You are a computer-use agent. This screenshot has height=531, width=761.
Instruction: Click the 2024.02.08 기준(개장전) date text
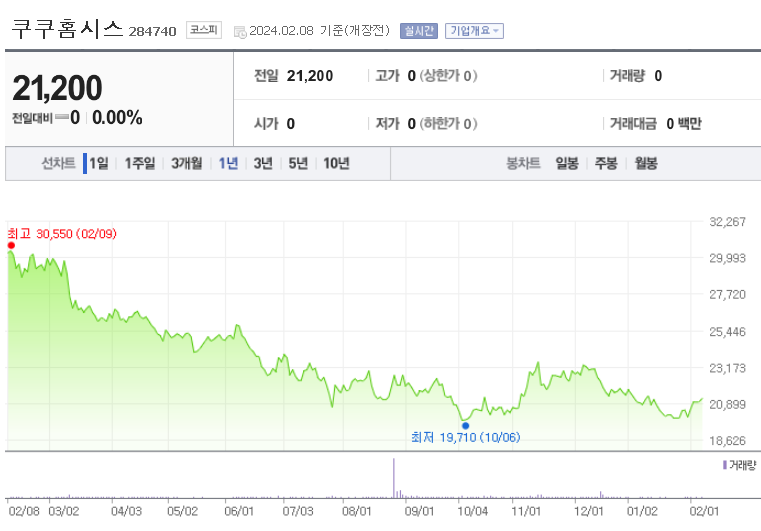tap(319, 31)
